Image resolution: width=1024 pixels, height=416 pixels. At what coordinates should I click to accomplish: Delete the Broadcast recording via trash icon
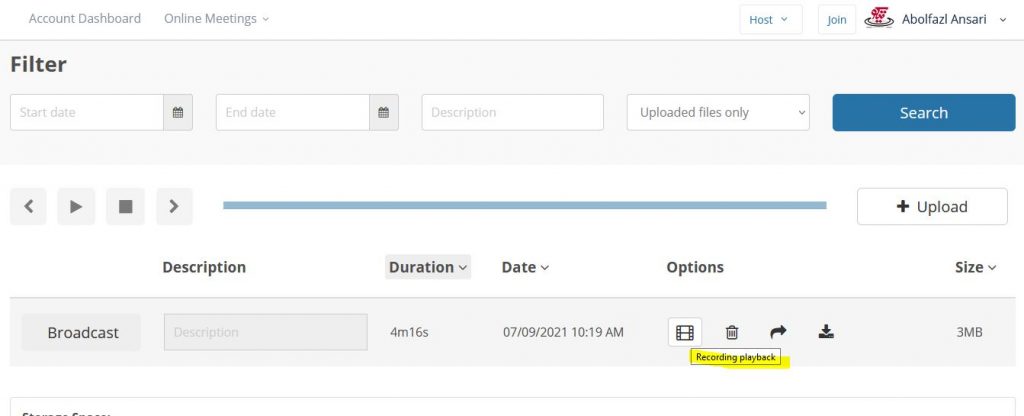[732, 332]
